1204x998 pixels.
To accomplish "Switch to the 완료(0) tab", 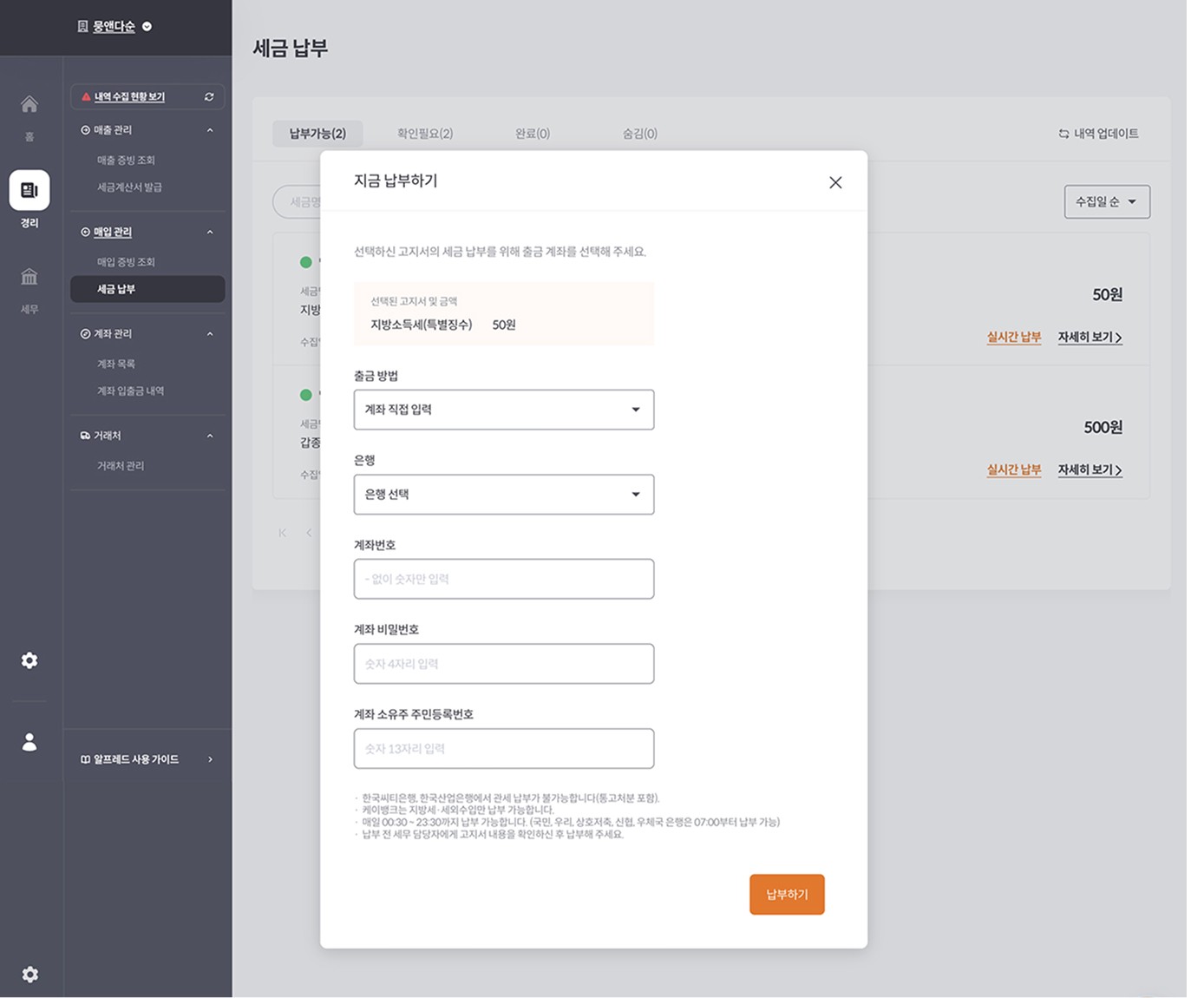I will (533, 133).
